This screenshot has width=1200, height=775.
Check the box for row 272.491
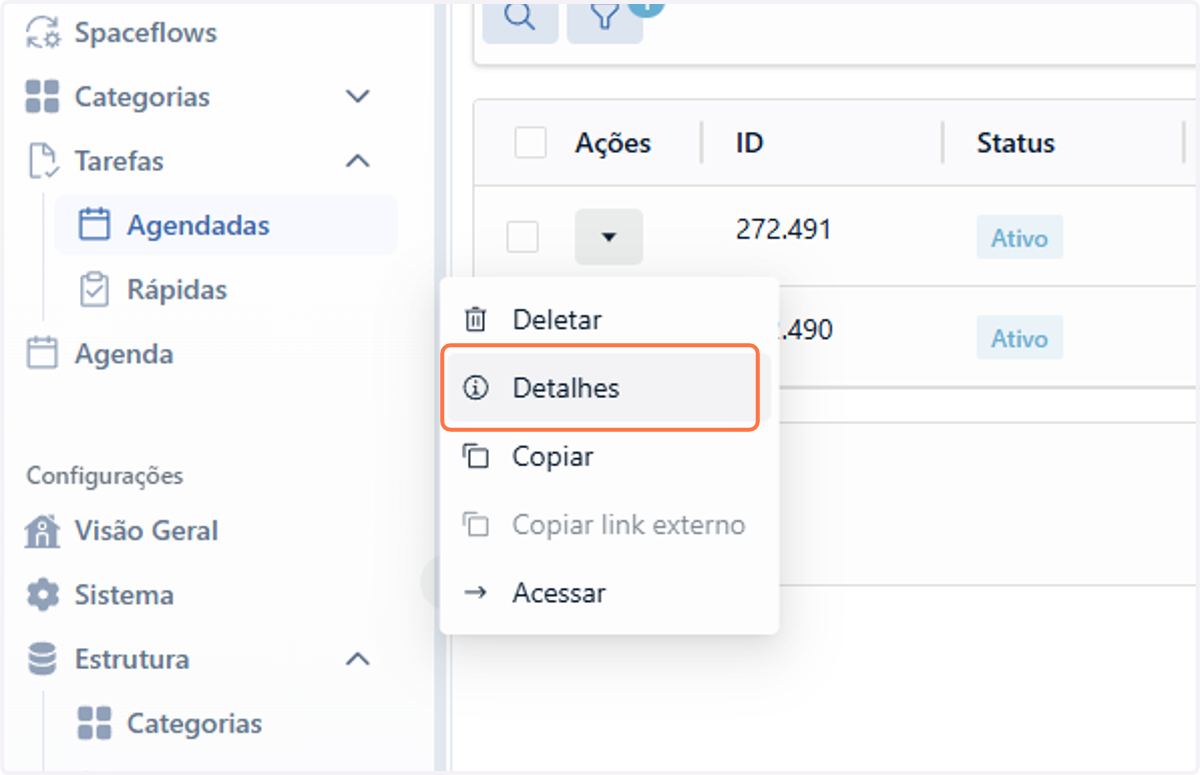coord(522,238)
